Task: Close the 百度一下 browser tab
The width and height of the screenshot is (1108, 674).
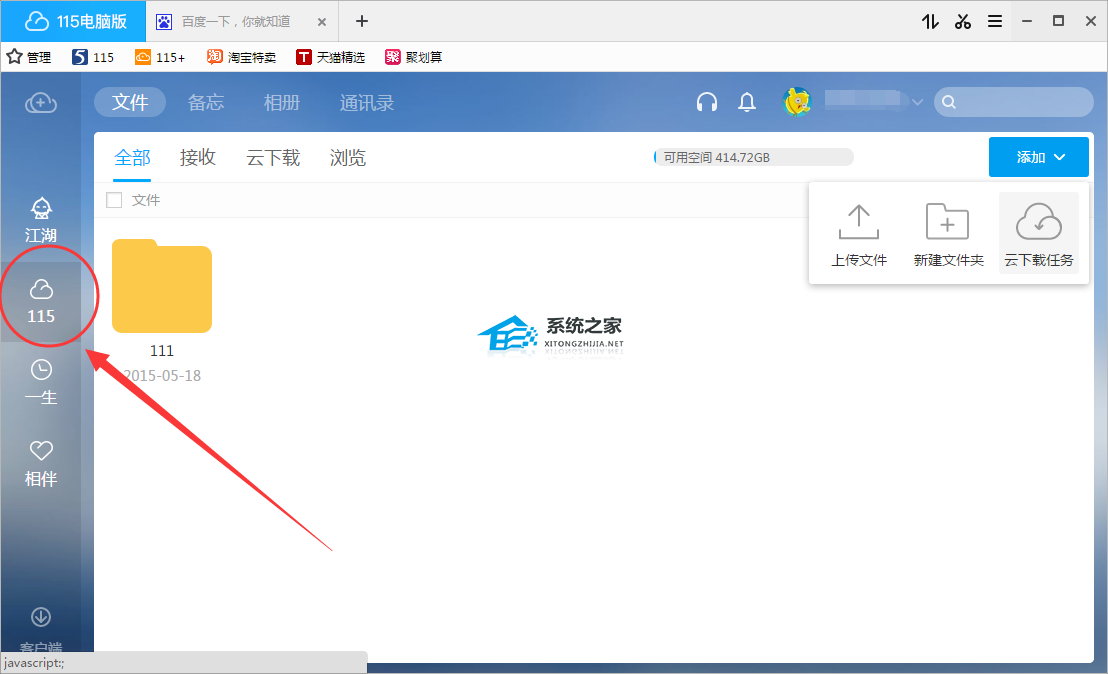Action: (322, 22)
